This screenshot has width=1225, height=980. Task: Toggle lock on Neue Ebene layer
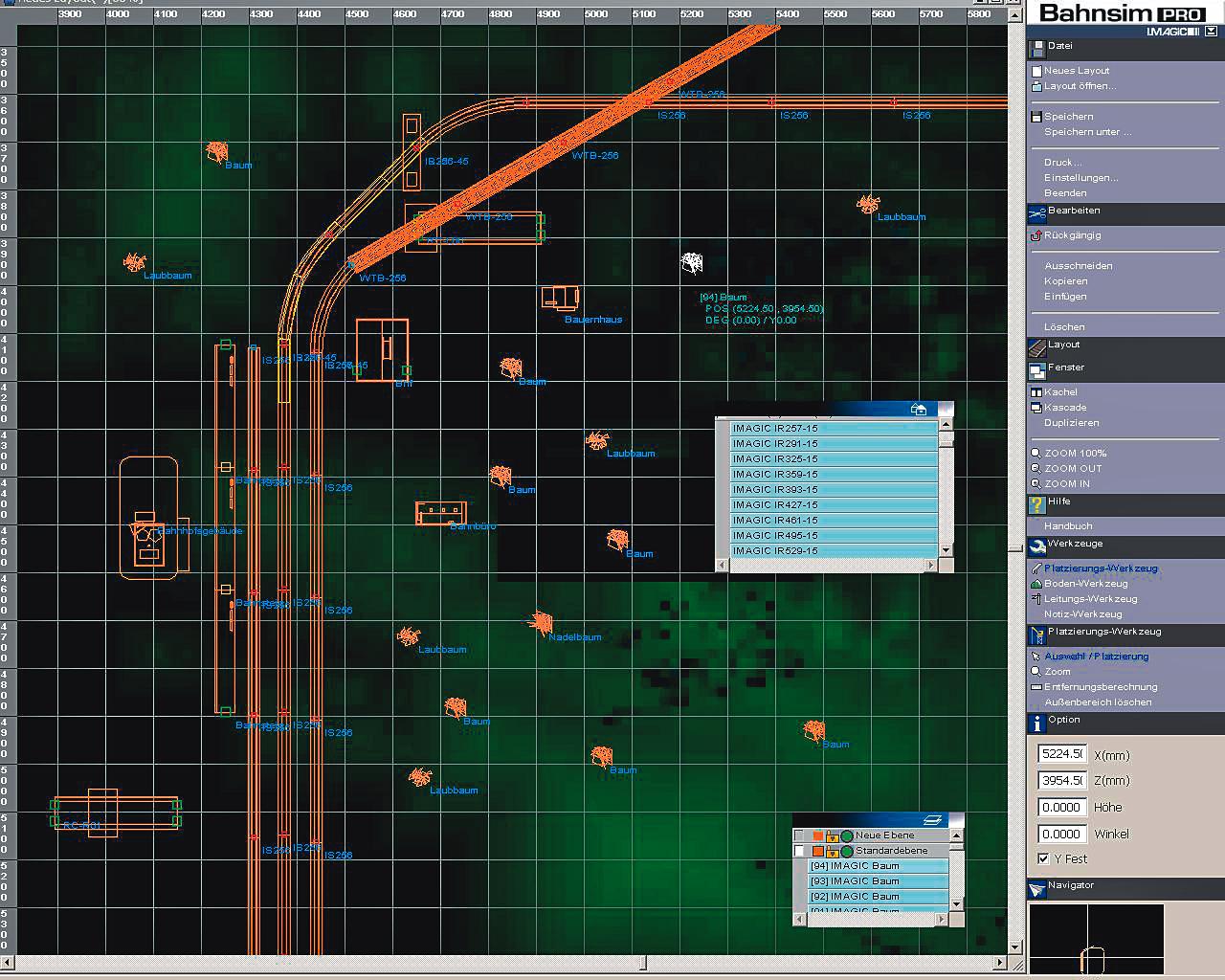[833, 835]
